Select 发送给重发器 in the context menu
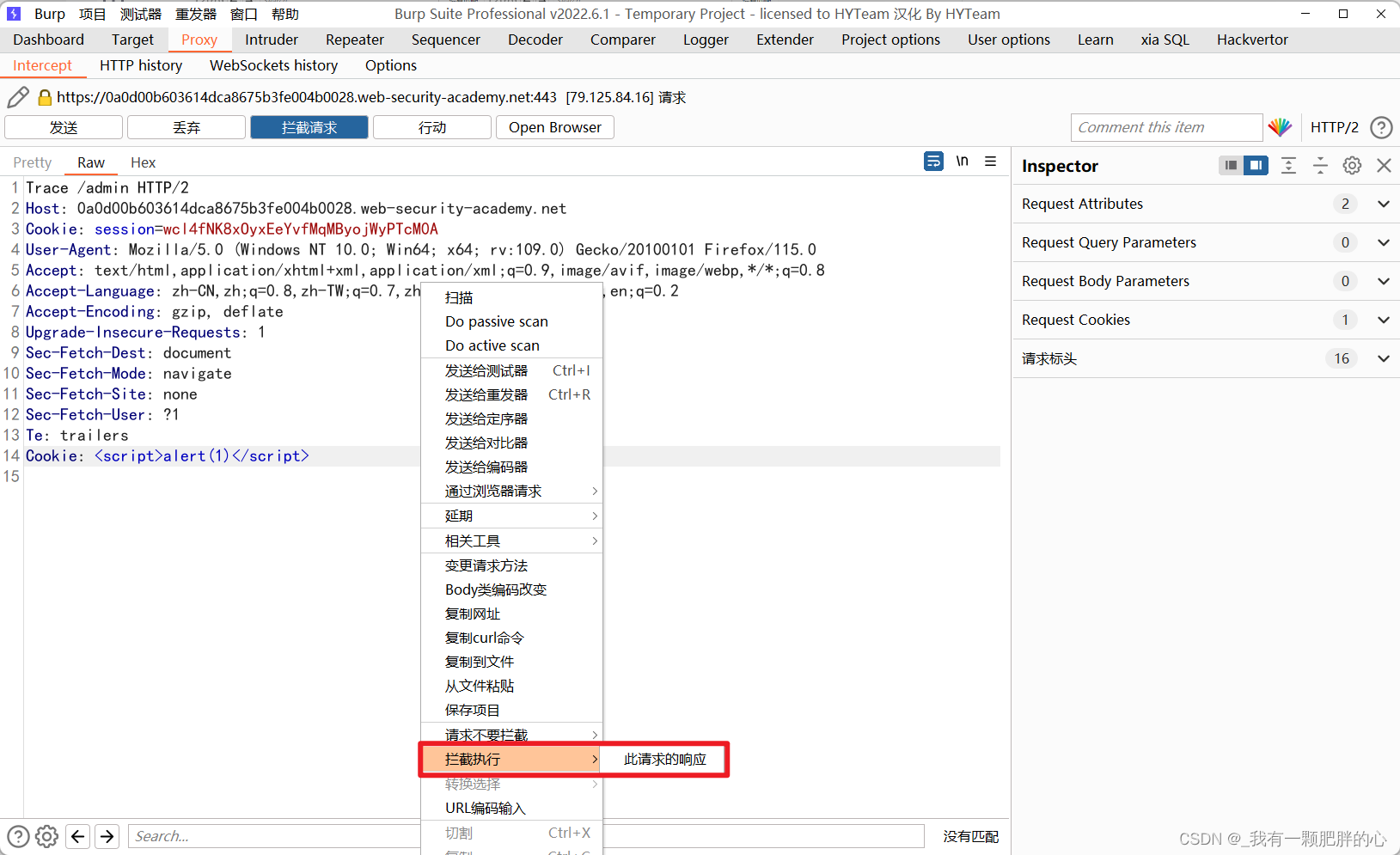This screenshot has width=1400, height=855. click(512, 394)
